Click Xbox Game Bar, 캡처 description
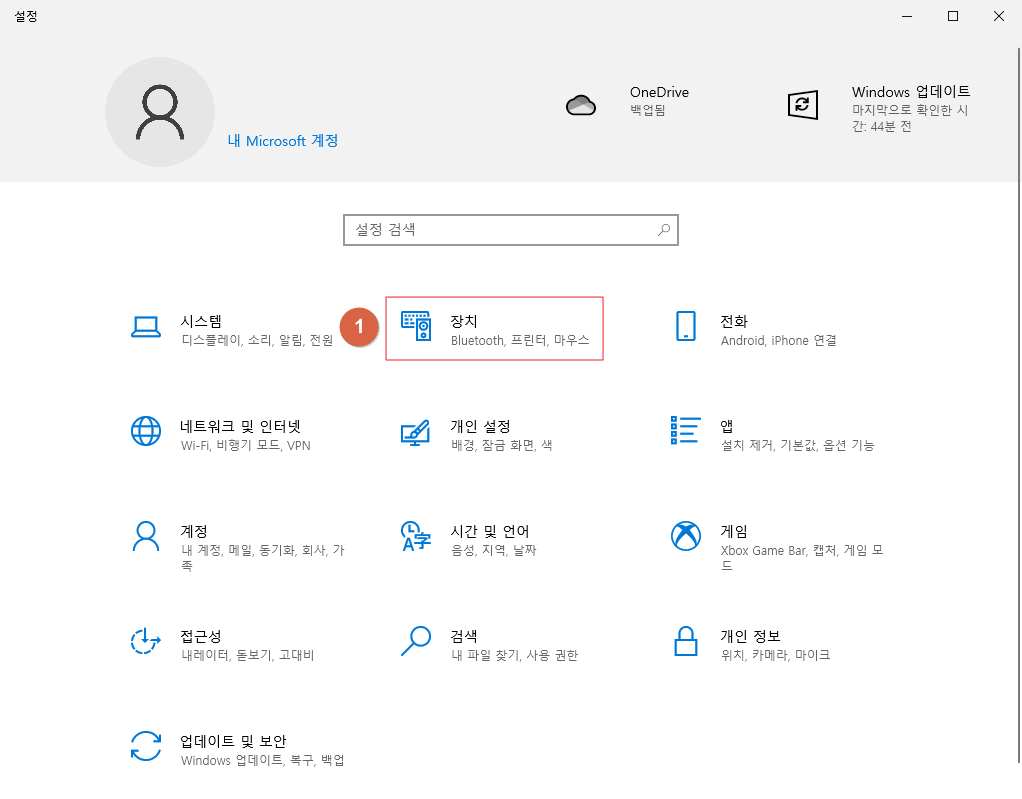This screenshot has height=799, width=1022. click(x=802, y=558)
